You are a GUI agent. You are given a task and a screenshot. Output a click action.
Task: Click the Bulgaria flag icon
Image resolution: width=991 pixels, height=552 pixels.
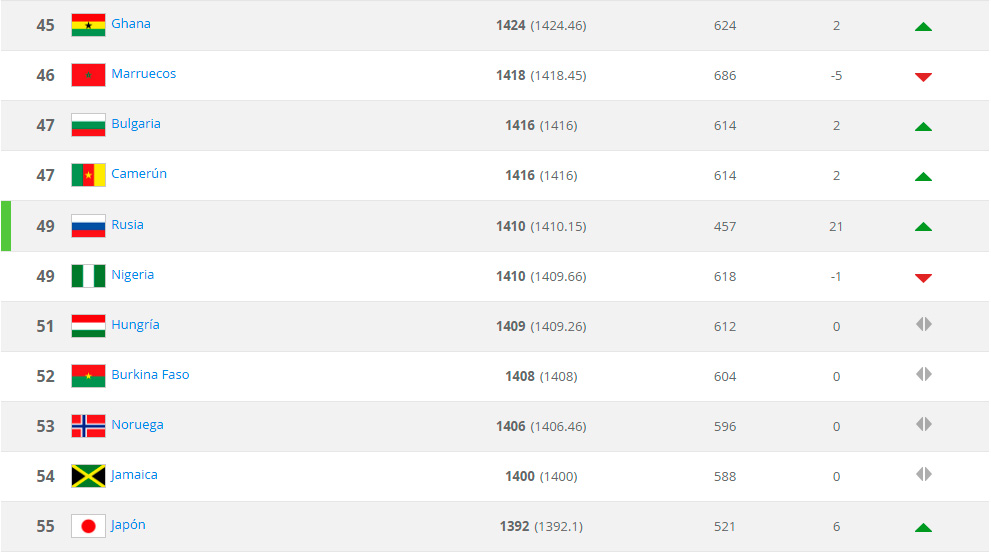[88, 125]
